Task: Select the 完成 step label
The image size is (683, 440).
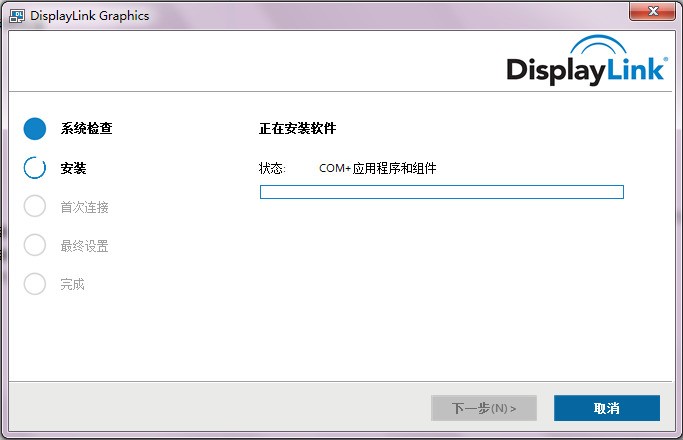Action: (x=72, y=284)
